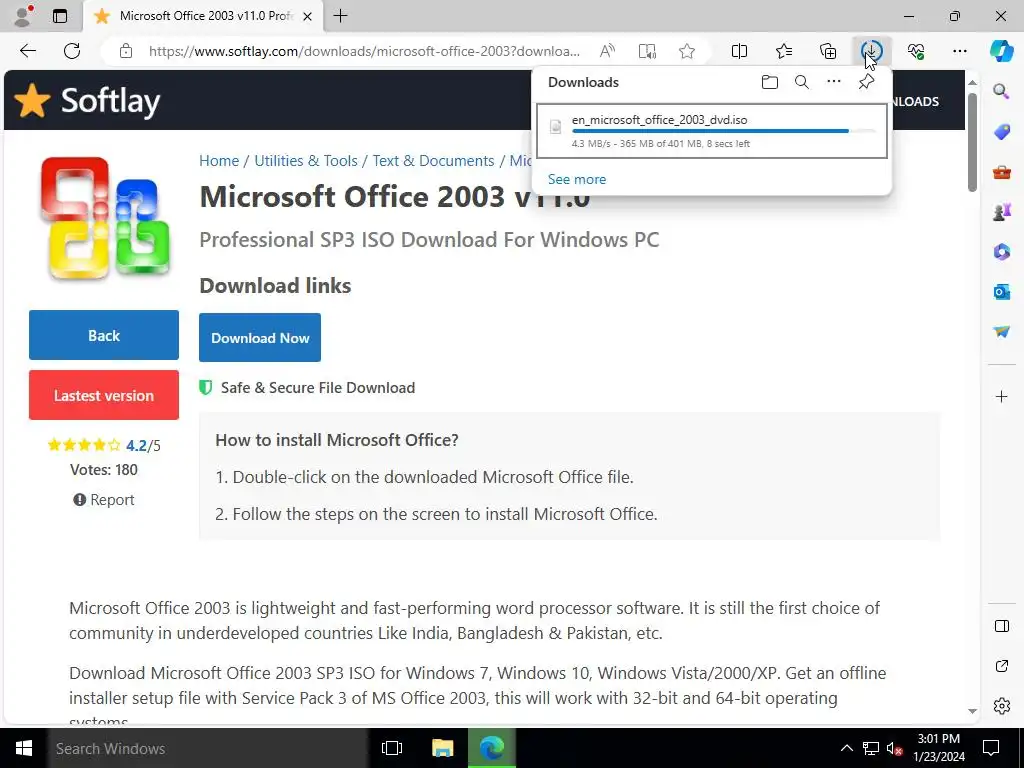Pin the Downloads popup
This screenshot has height=768, width=1024.
866,82
